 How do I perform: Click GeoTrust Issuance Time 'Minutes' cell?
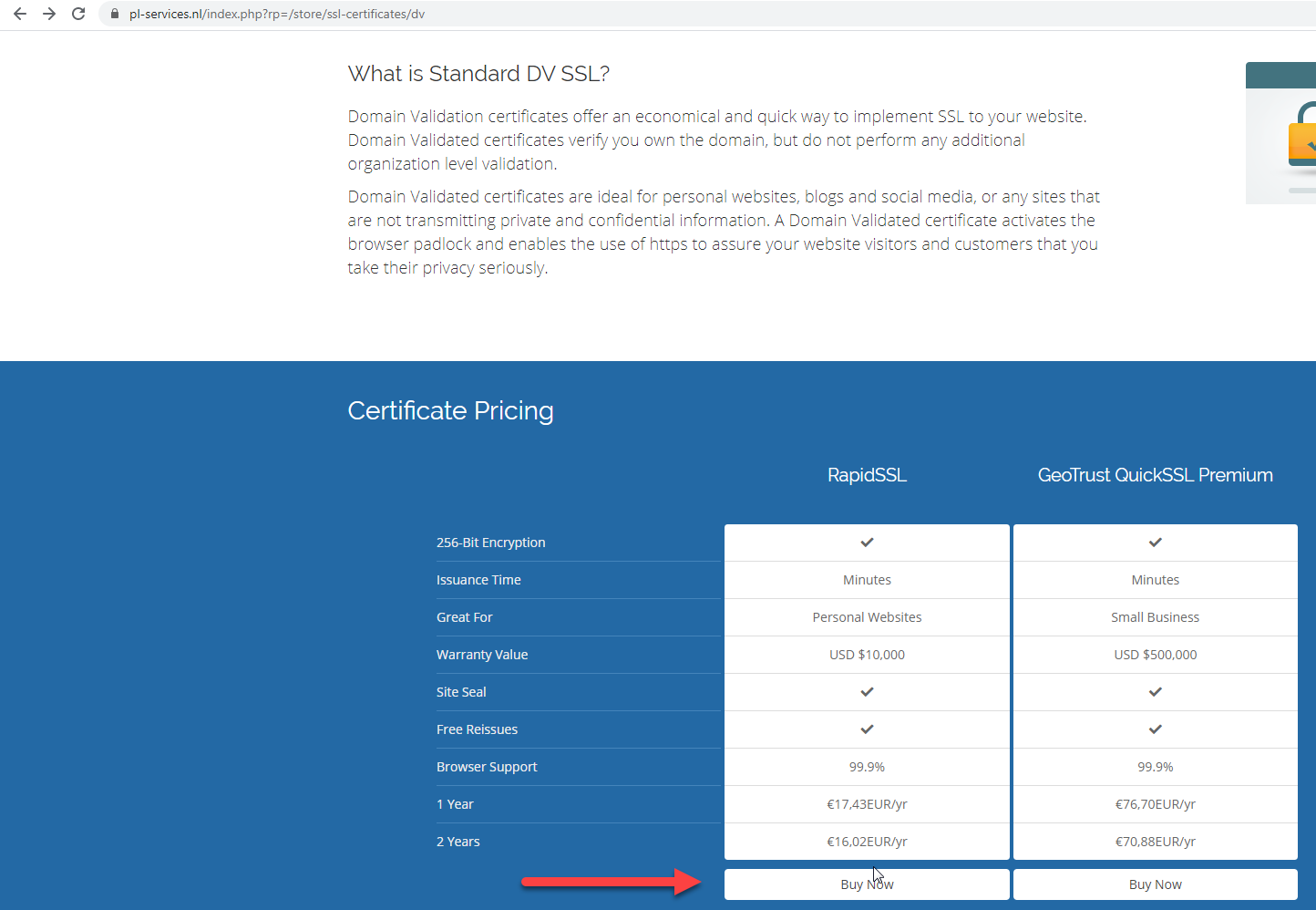pyautogui.click(x=1156, y=580)
